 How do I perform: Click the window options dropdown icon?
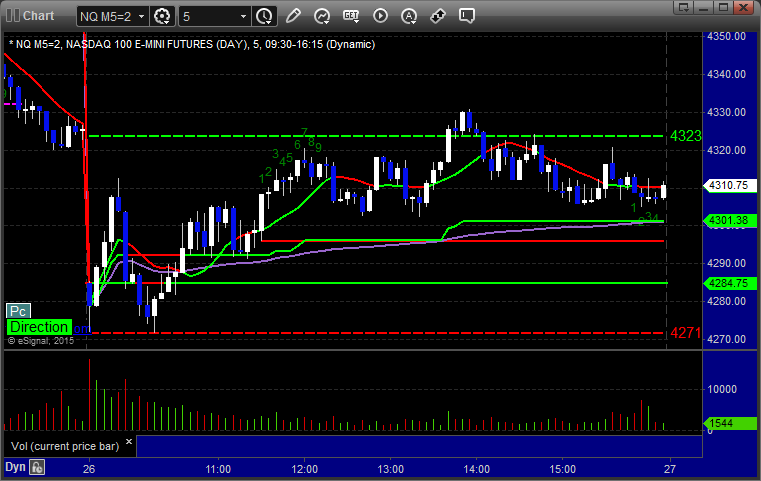[x=684, y=7]
